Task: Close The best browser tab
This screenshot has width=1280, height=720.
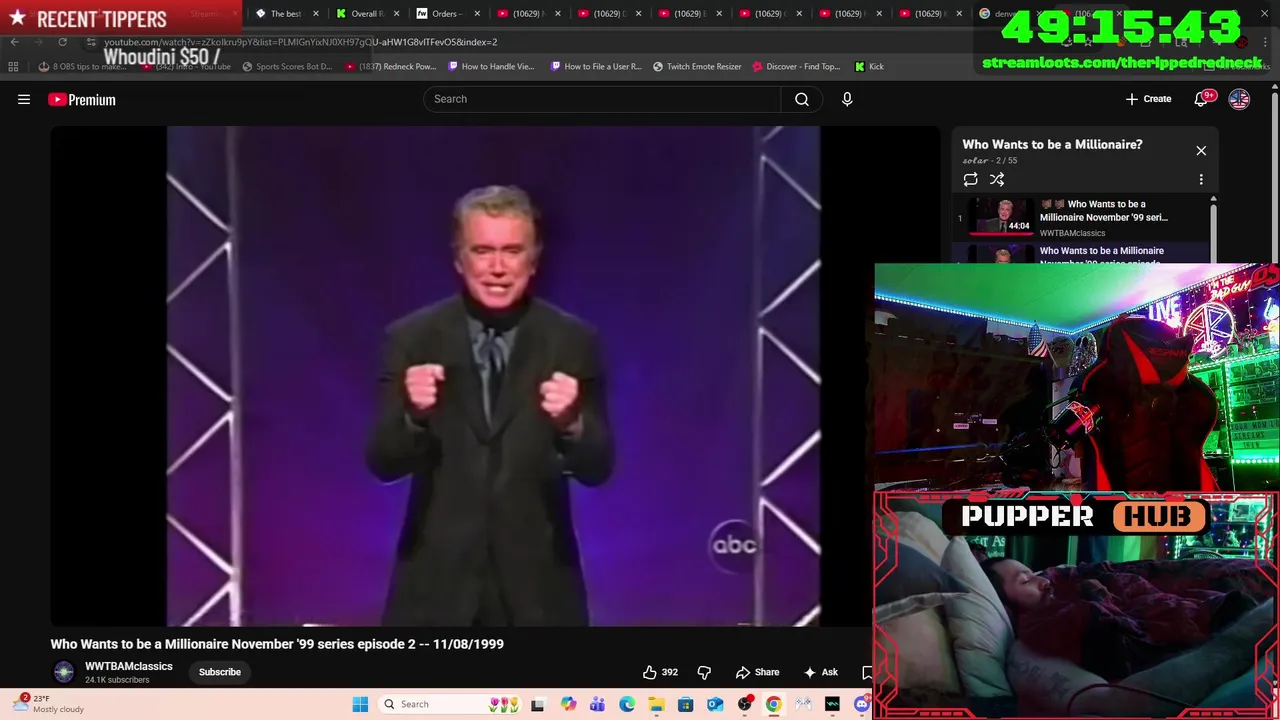Action: point(316,14)
